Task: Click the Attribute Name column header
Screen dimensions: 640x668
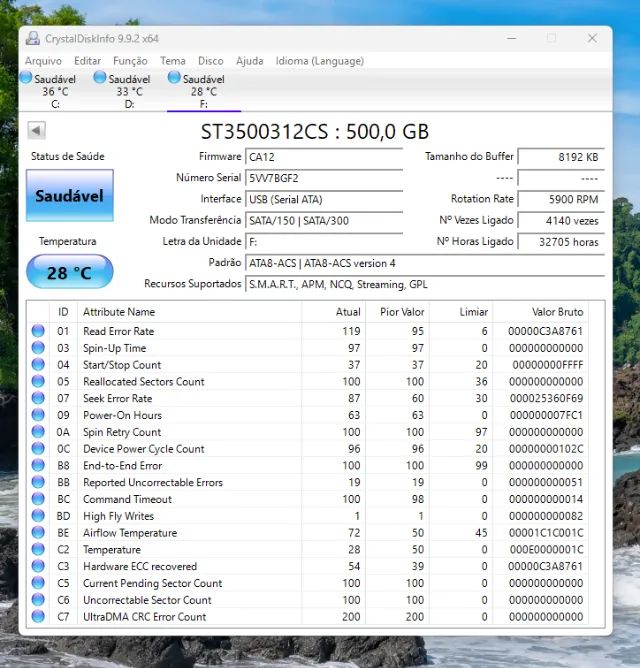Action: (190, 312)
